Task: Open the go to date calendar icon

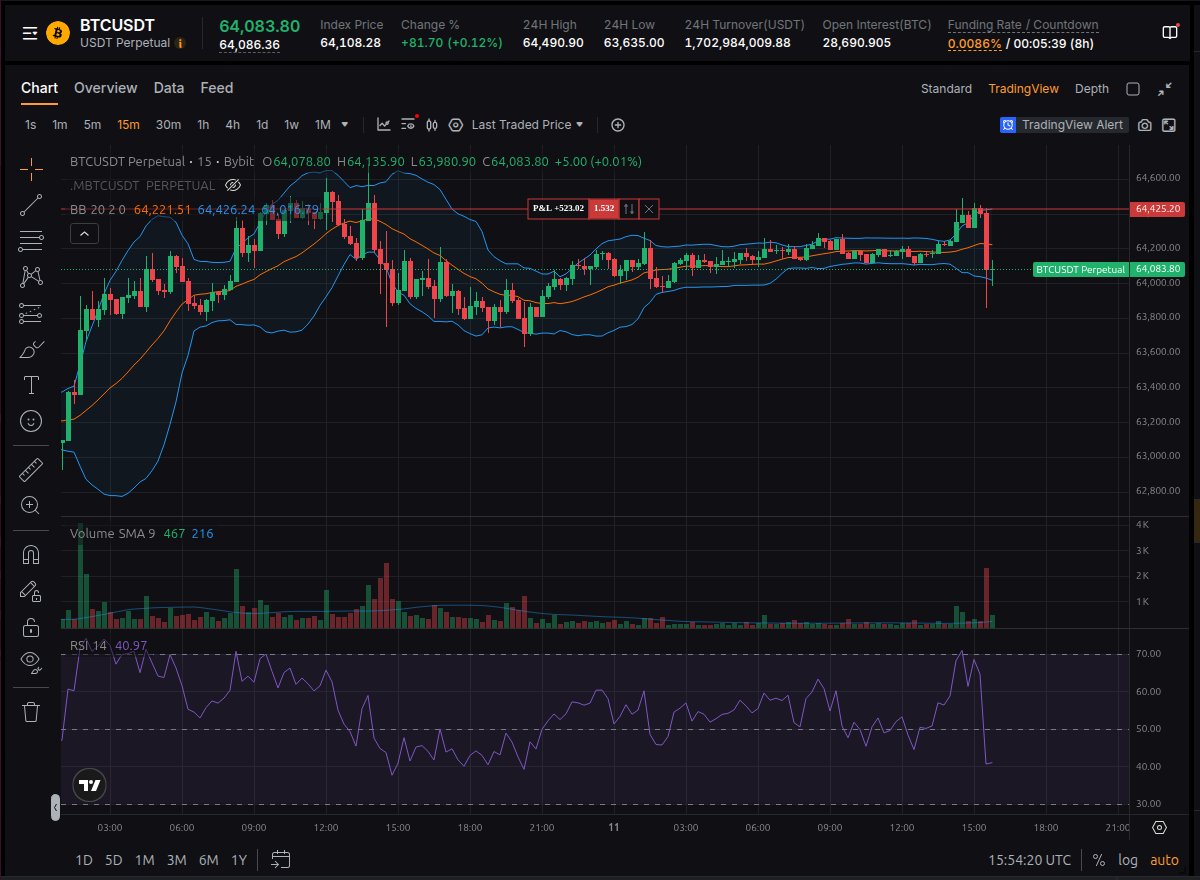Action: (x=280, y=860)
